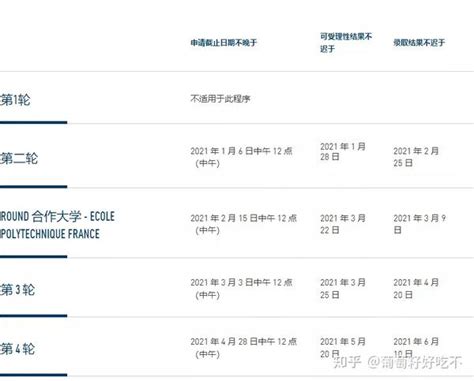Viewport: 474px width, 381px height.
Task: Click the ROUND 合作大学 - ECOLE POLYTECHNIQUE FRANCE label
Action: pyautogui.click(x=57, y=225)
